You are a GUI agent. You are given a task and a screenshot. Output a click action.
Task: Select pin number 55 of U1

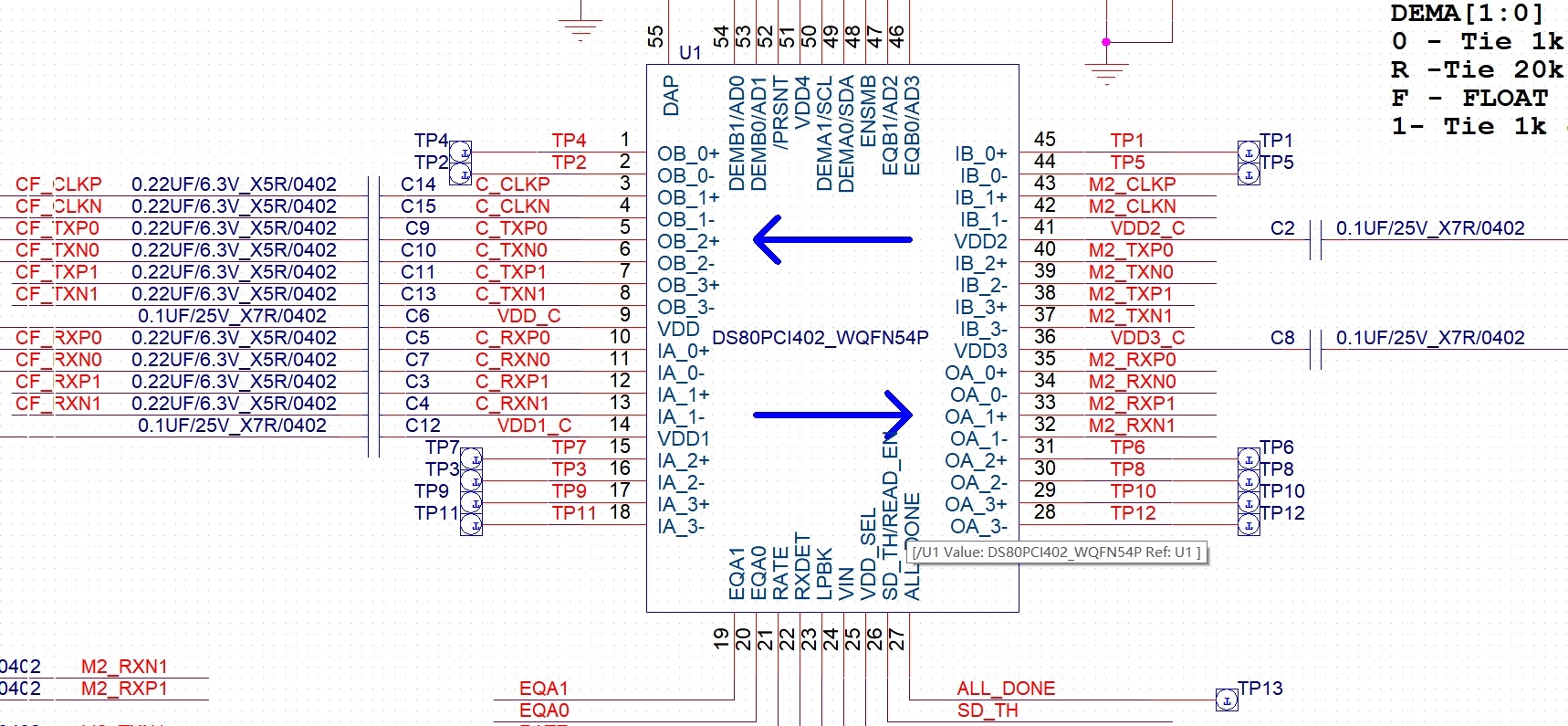coord(654,37)
